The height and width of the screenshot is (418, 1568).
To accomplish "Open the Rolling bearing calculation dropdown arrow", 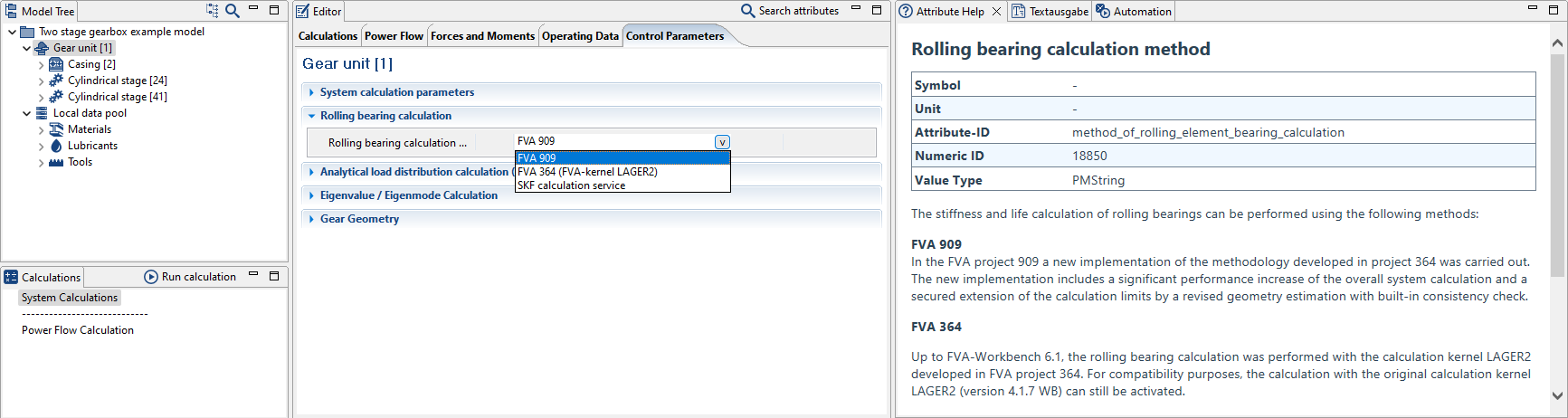I will (721, 142).
